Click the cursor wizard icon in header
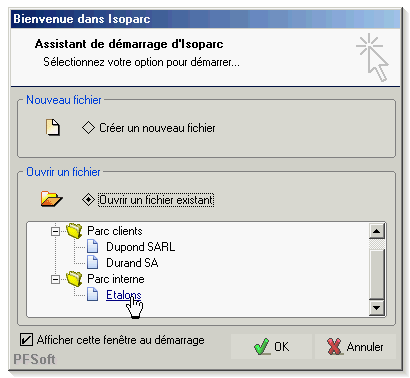This screenshot has height=378, width=410. pos(373,57)
